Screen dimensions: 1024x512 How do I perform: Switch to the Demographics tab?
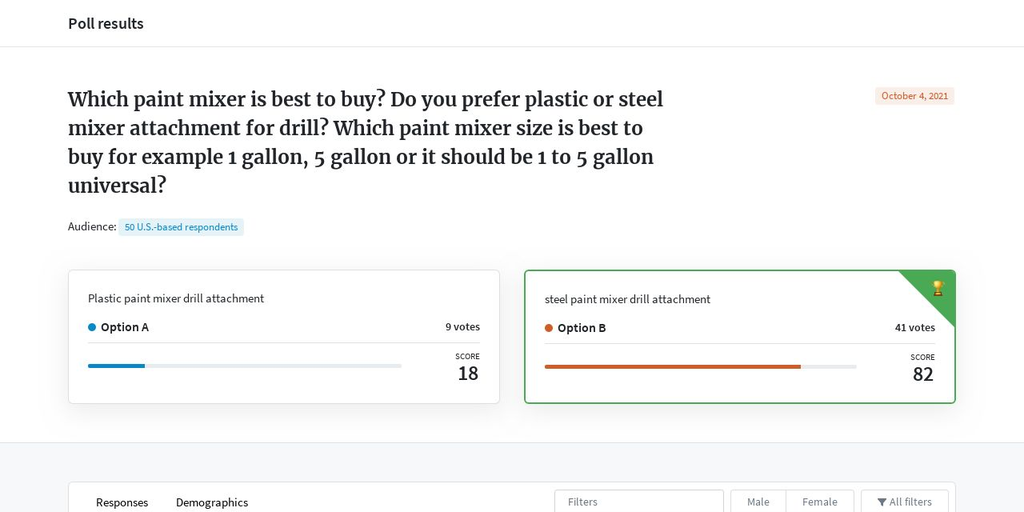point(212,502)
